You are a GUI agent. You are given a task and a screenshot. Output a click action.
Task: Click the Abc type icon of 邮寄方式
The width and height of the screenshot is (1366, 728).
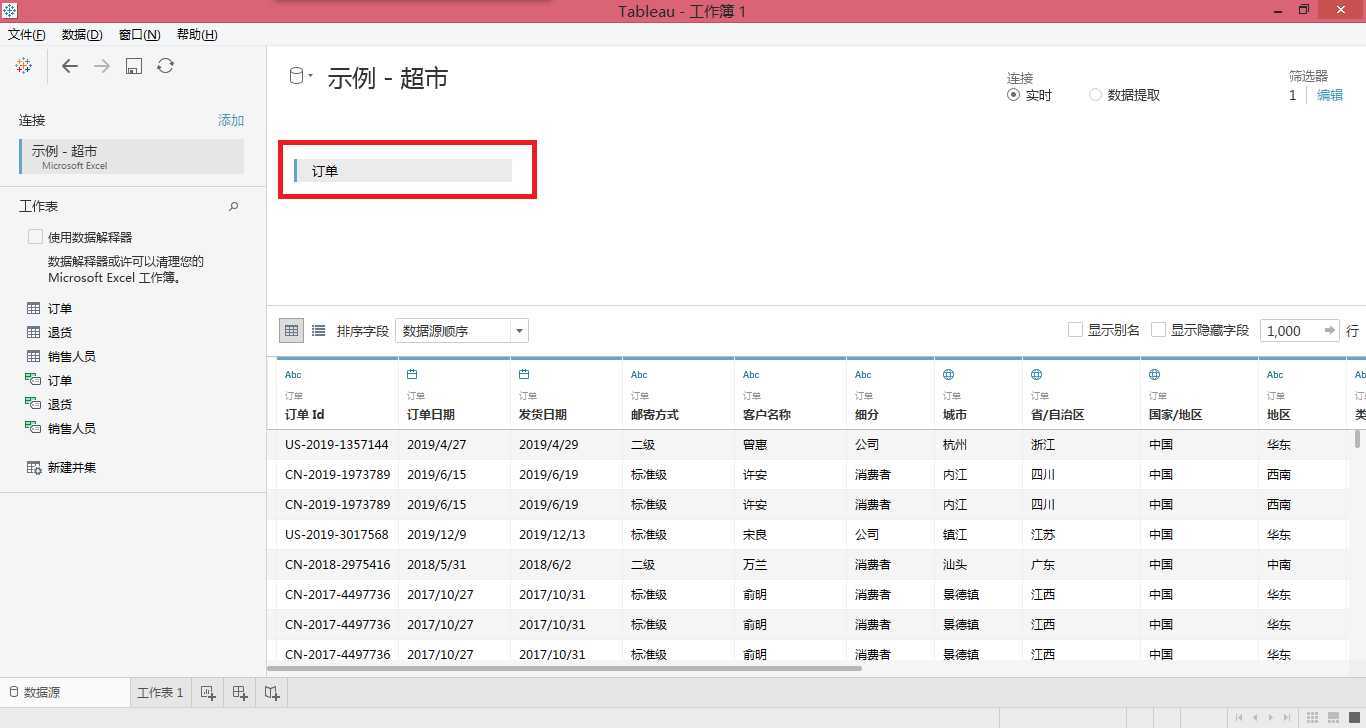[639, 374]
